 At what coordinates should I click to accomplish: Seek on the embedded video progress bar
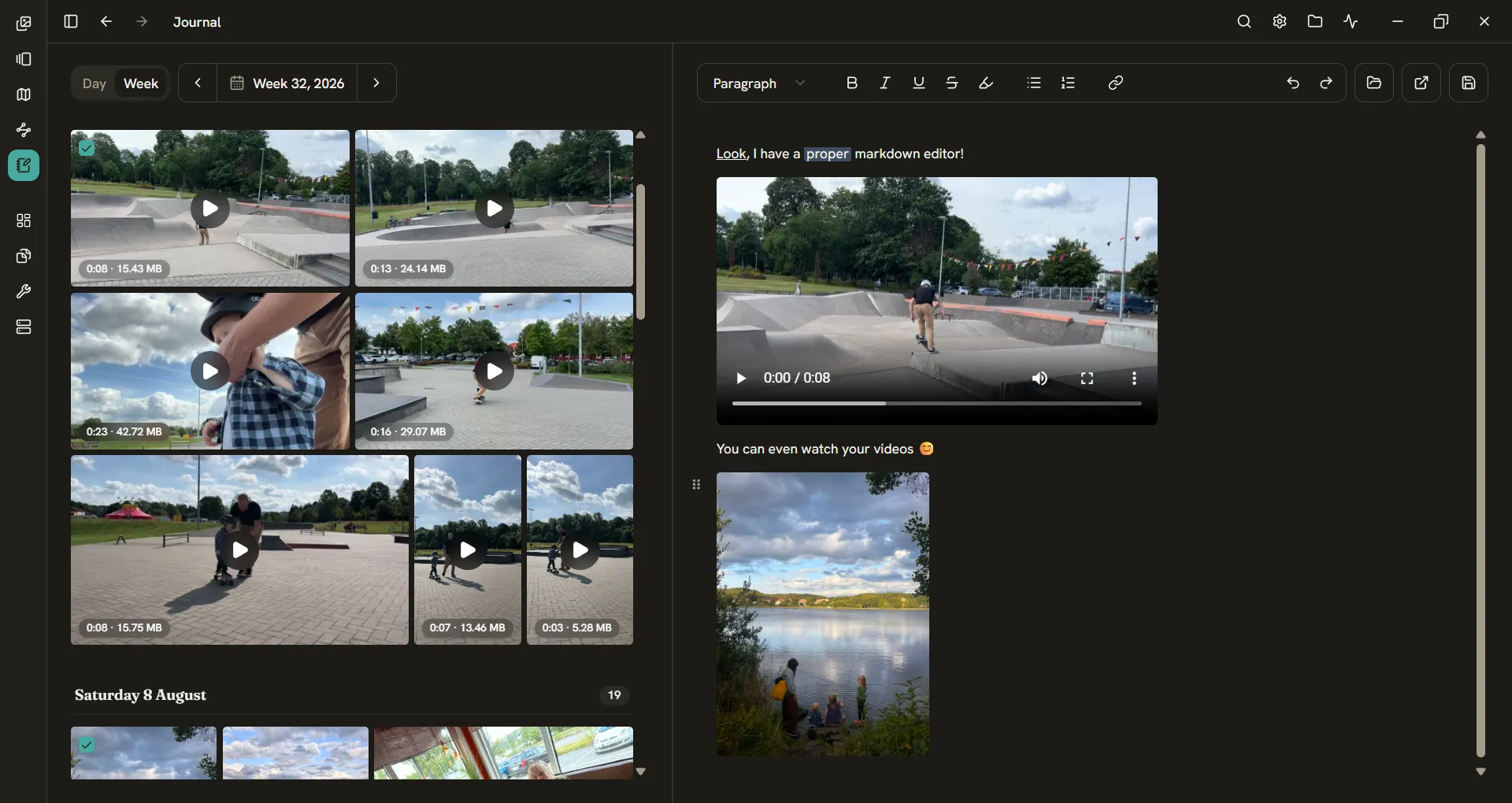click(936, 403)
